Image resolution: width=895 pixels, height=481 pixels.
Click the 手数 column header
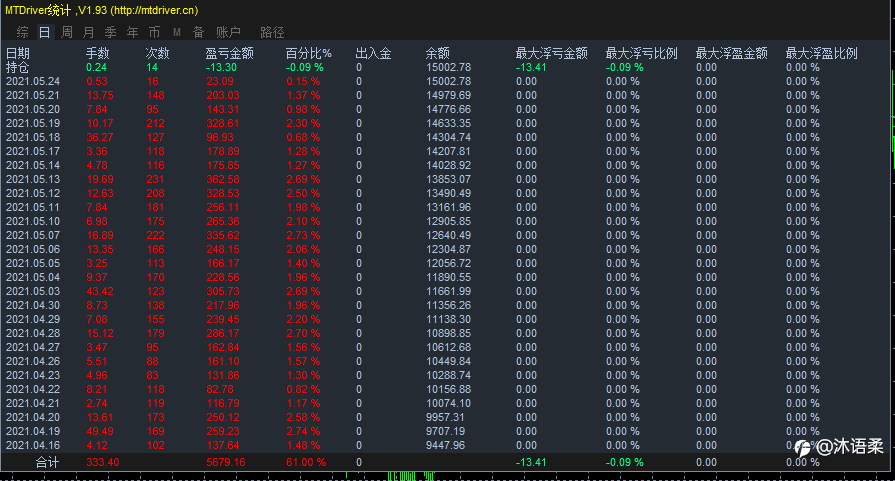98,53
